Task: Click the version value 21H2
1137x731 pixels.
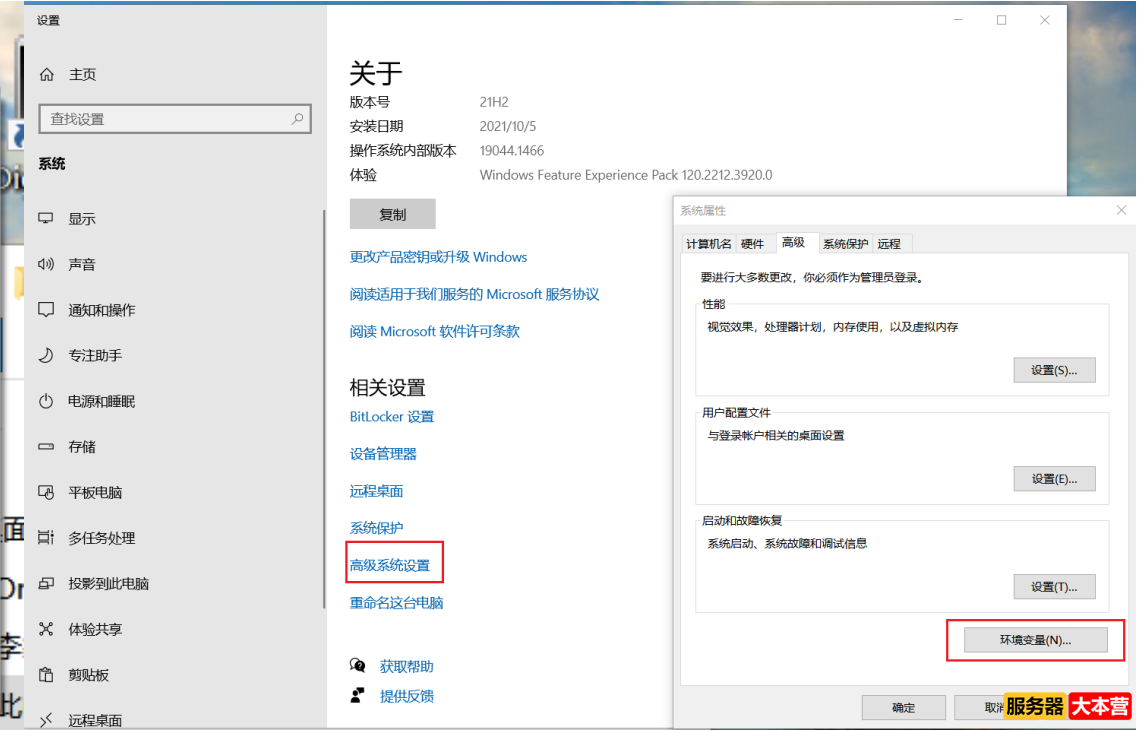Action: [494, 102]
